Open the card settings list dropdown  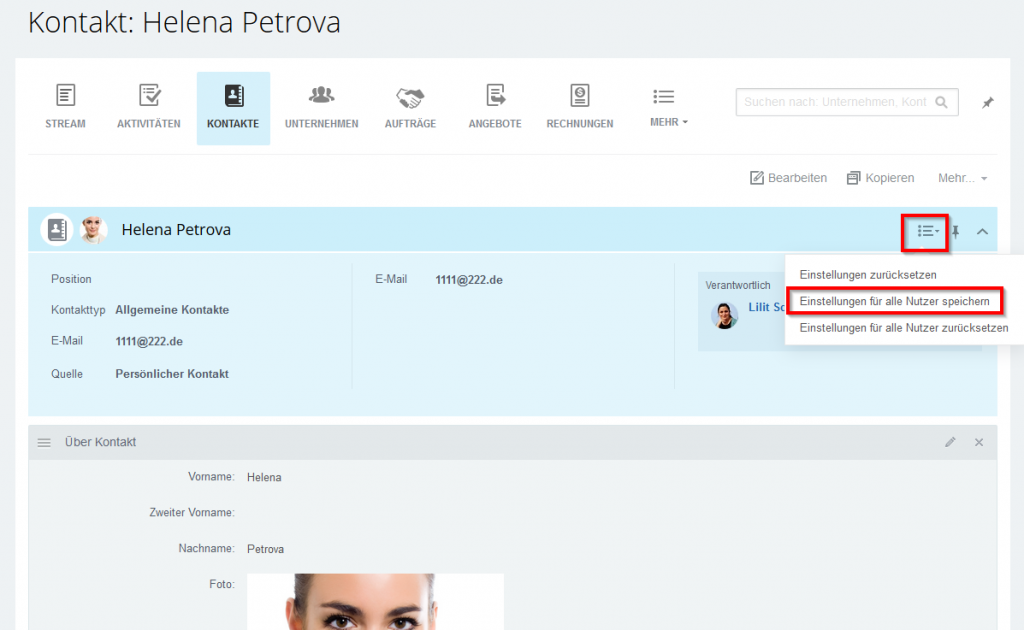(927, 231)
